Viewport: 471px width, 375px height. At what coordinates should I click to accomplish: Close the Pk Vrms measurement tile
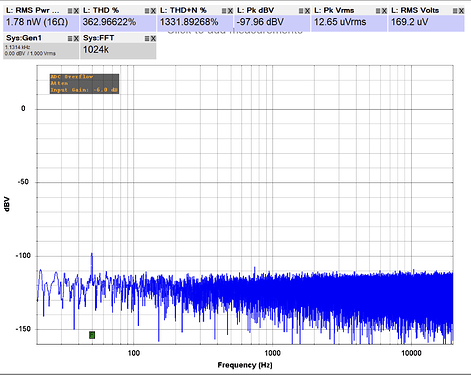[x=384, y=11]
